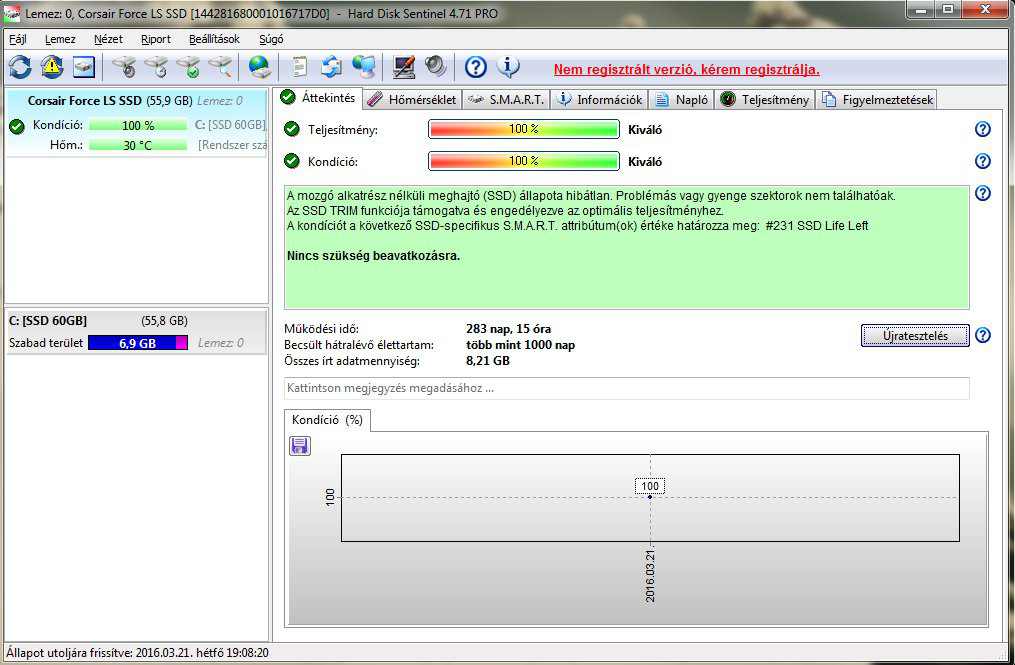
Task: Click the disk with magnifier toolbar icon
Action: point(220,67)
